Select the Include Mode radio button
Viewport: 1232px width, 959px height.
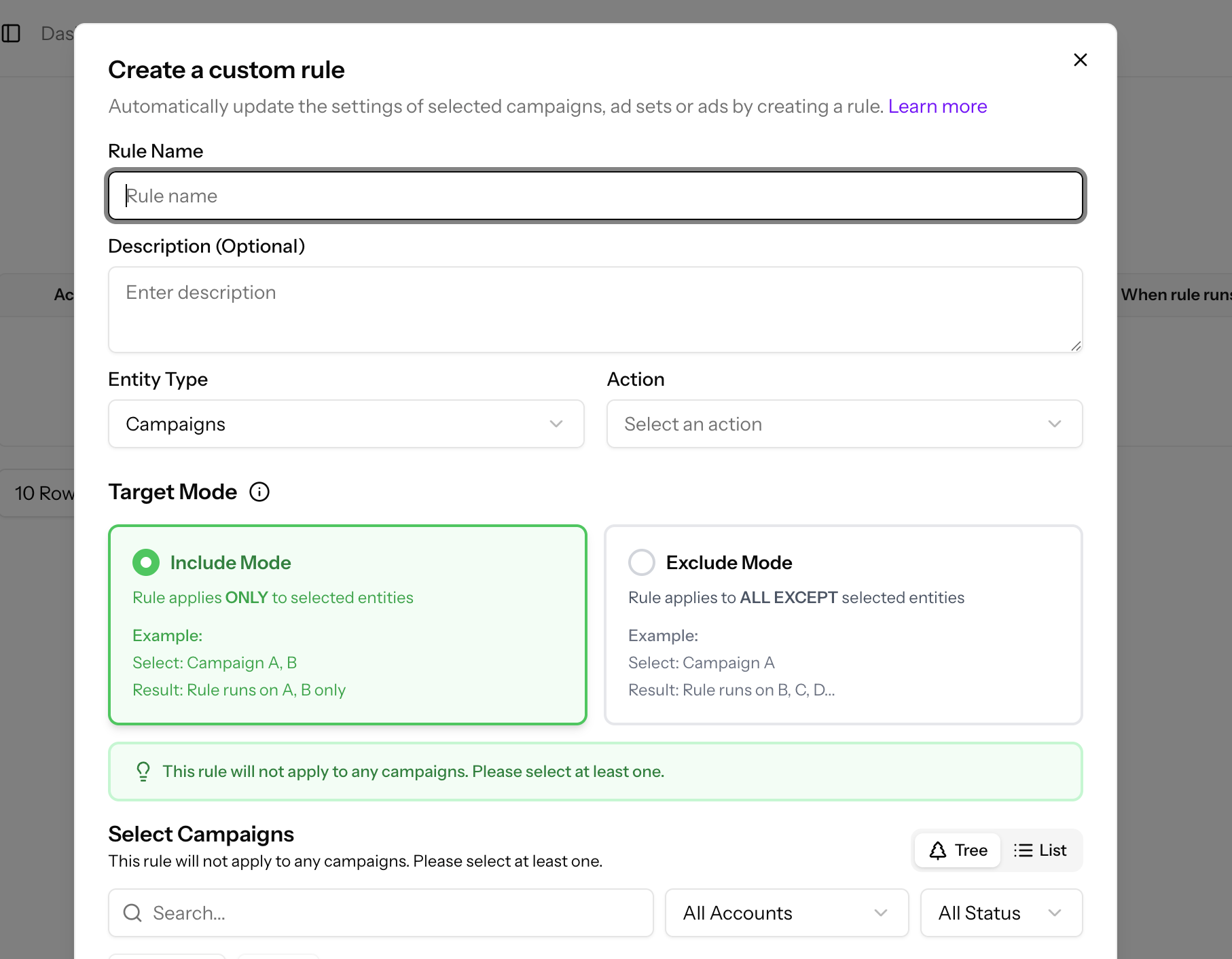[145, 562]
